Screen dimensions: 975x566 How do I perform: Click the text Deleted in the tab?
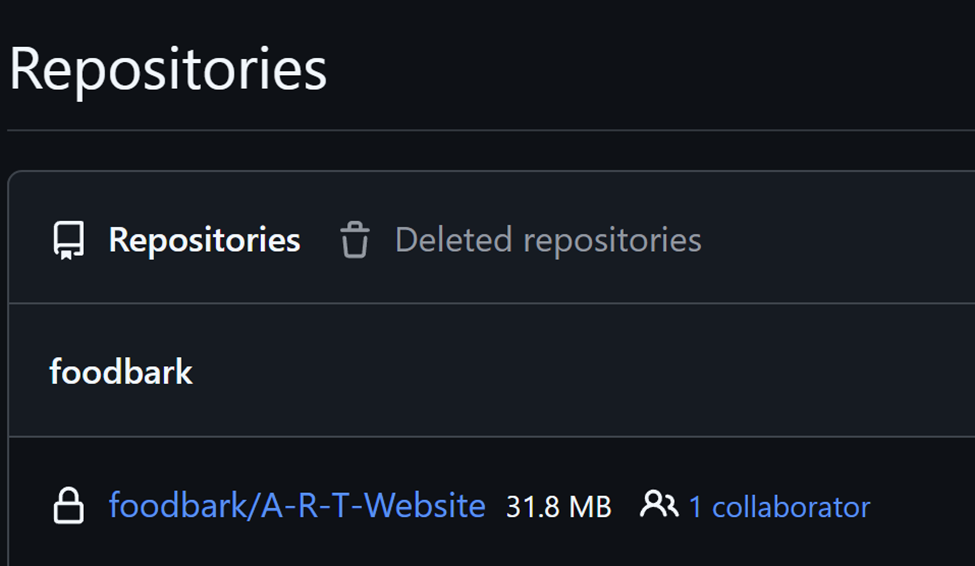(x=454, y=240)
